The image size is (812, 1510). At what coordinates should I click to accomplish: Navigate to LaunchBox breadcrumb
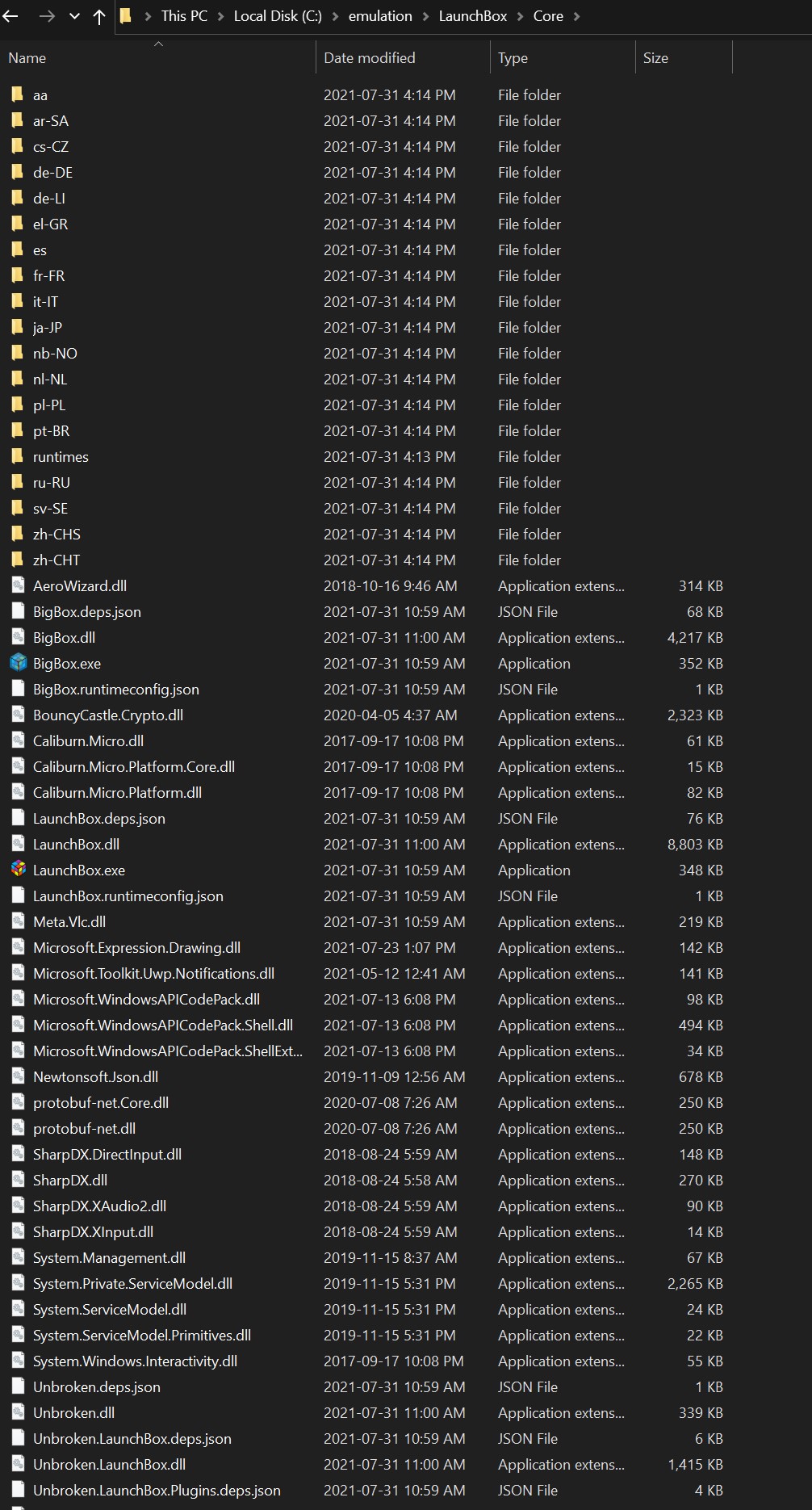point(473,16)
